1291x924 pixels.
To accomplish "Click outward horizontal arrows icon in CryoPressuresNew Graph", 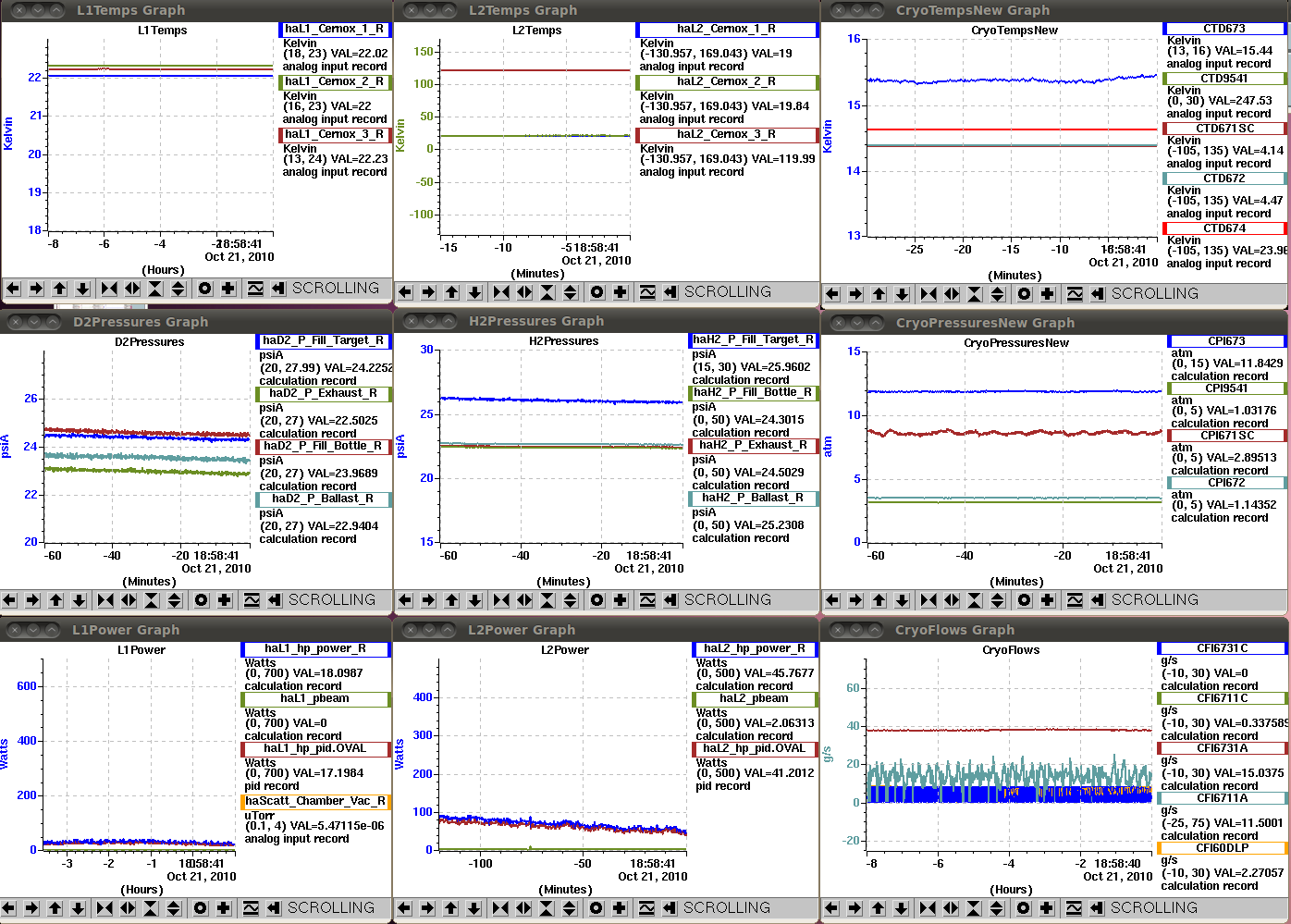I will pos(952,600).
